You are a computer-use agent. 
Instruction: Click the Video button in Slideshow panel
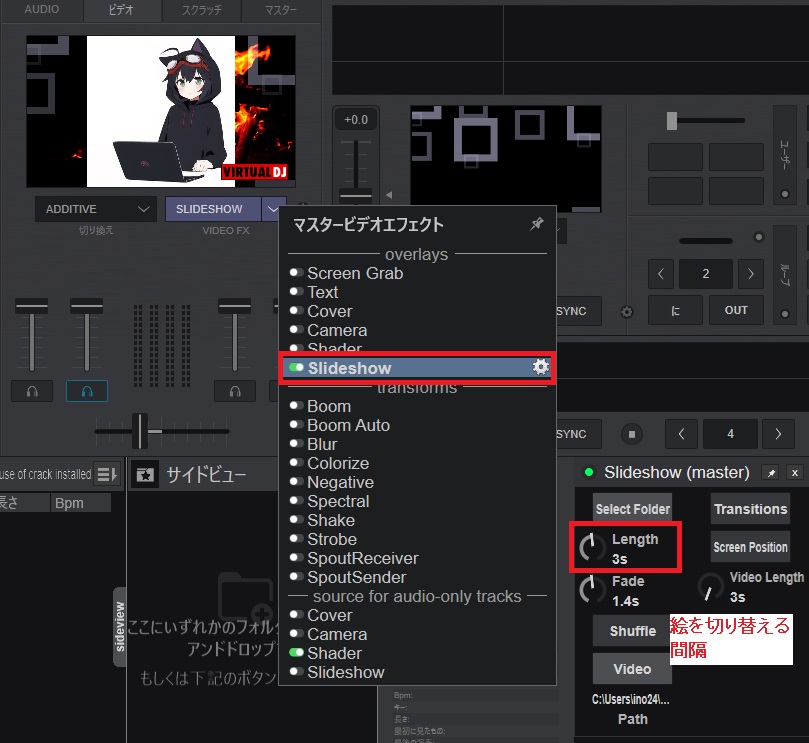pos(633,669)
